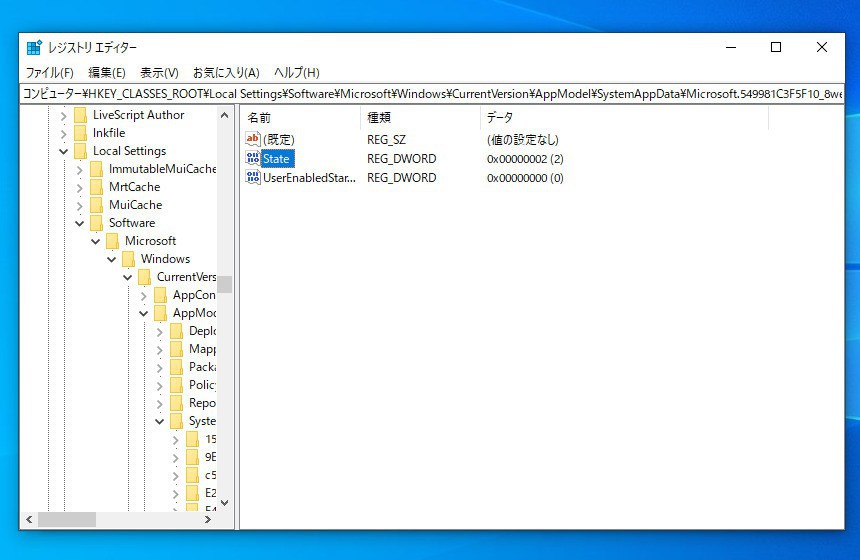Screen dimensions: 860x560
Task: Select the State DWORD value icon
Action: point(252,159)
